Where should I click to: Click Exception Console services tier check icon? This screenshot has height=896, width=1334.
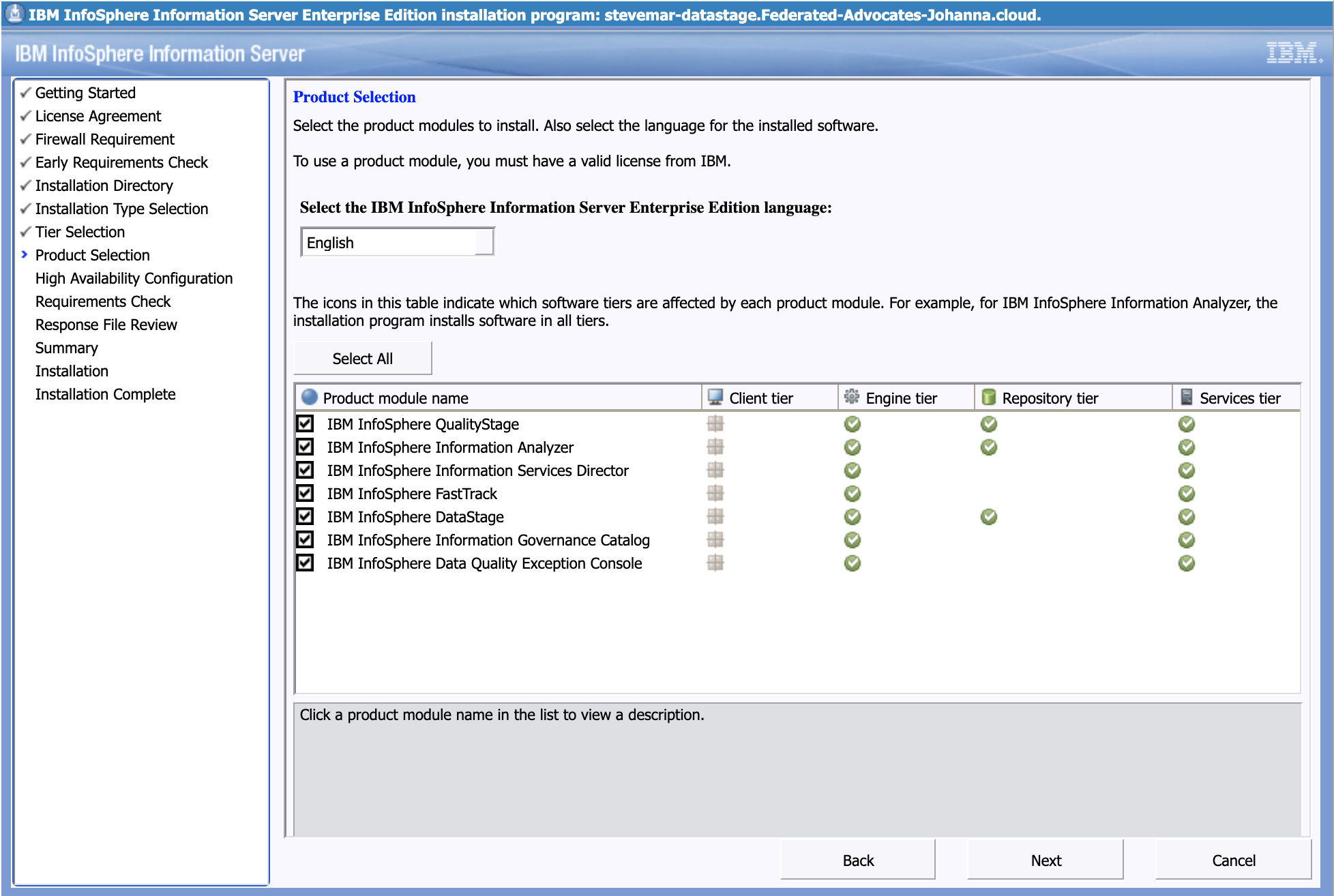pyautogui.click(x=1187, y=563)
